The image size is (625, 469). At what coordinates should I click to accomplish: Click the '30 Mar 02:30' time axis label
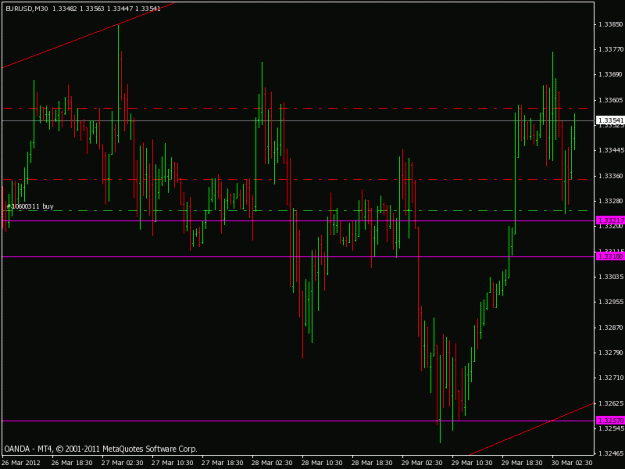[572, 463]
